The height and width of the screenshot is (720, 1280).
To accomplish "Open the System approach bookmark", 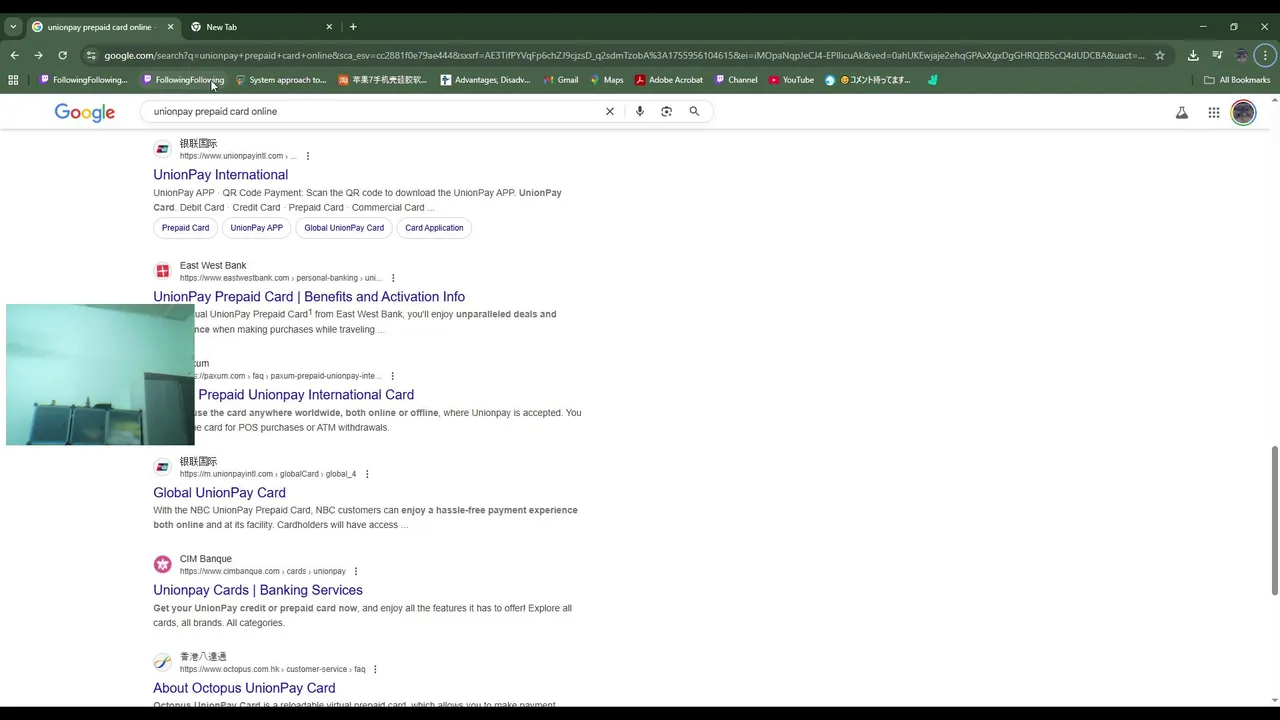I will (x=281, y=80).
